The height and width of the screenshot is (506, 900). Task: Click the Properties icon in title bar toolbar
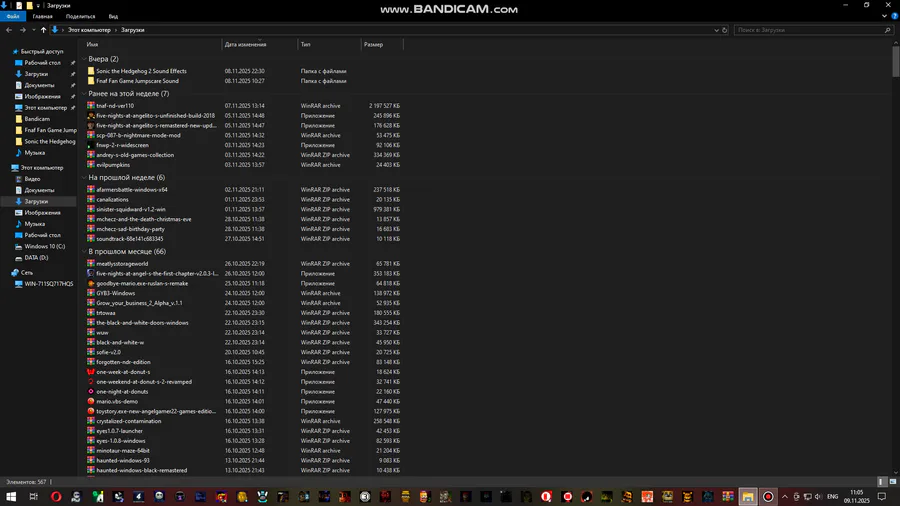(19, 5)
